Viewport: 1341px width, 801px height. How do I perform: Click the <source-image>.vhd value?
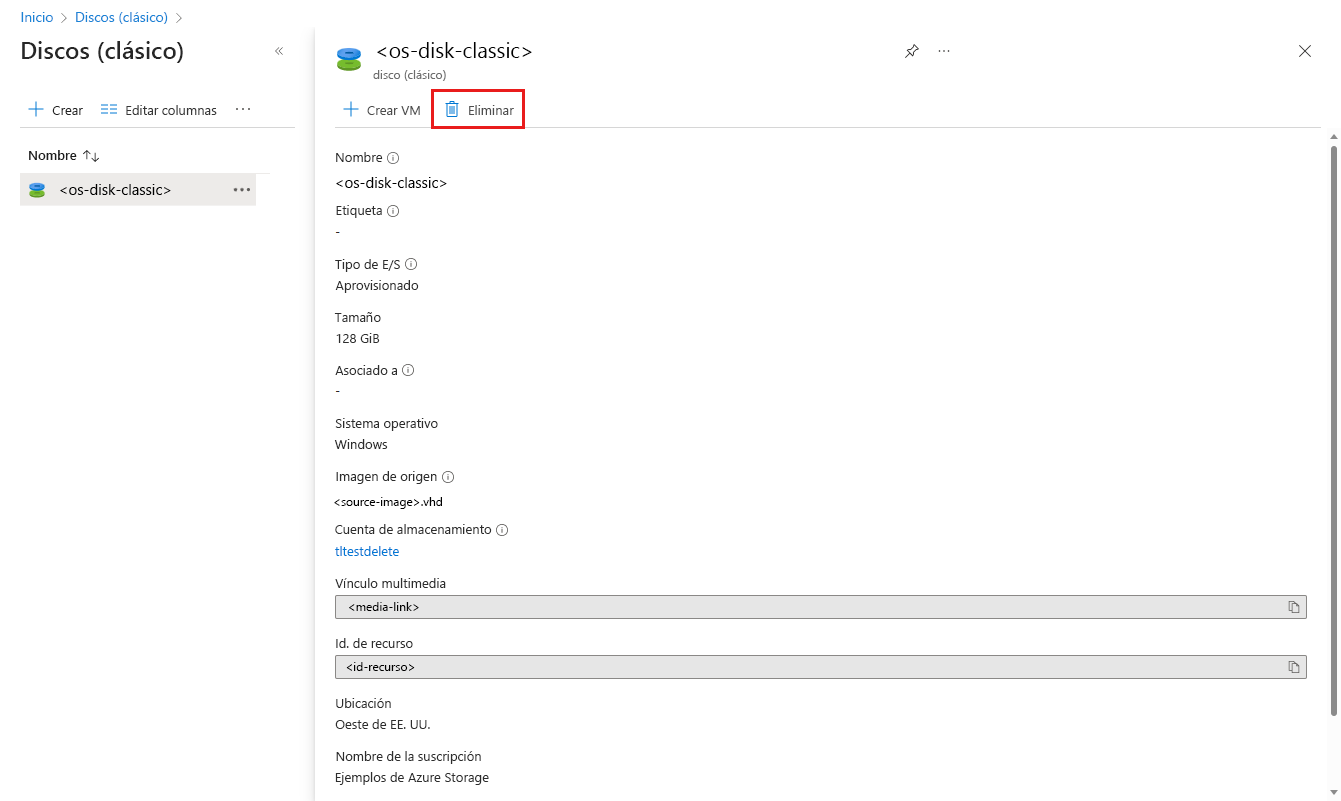pos(388,502)
